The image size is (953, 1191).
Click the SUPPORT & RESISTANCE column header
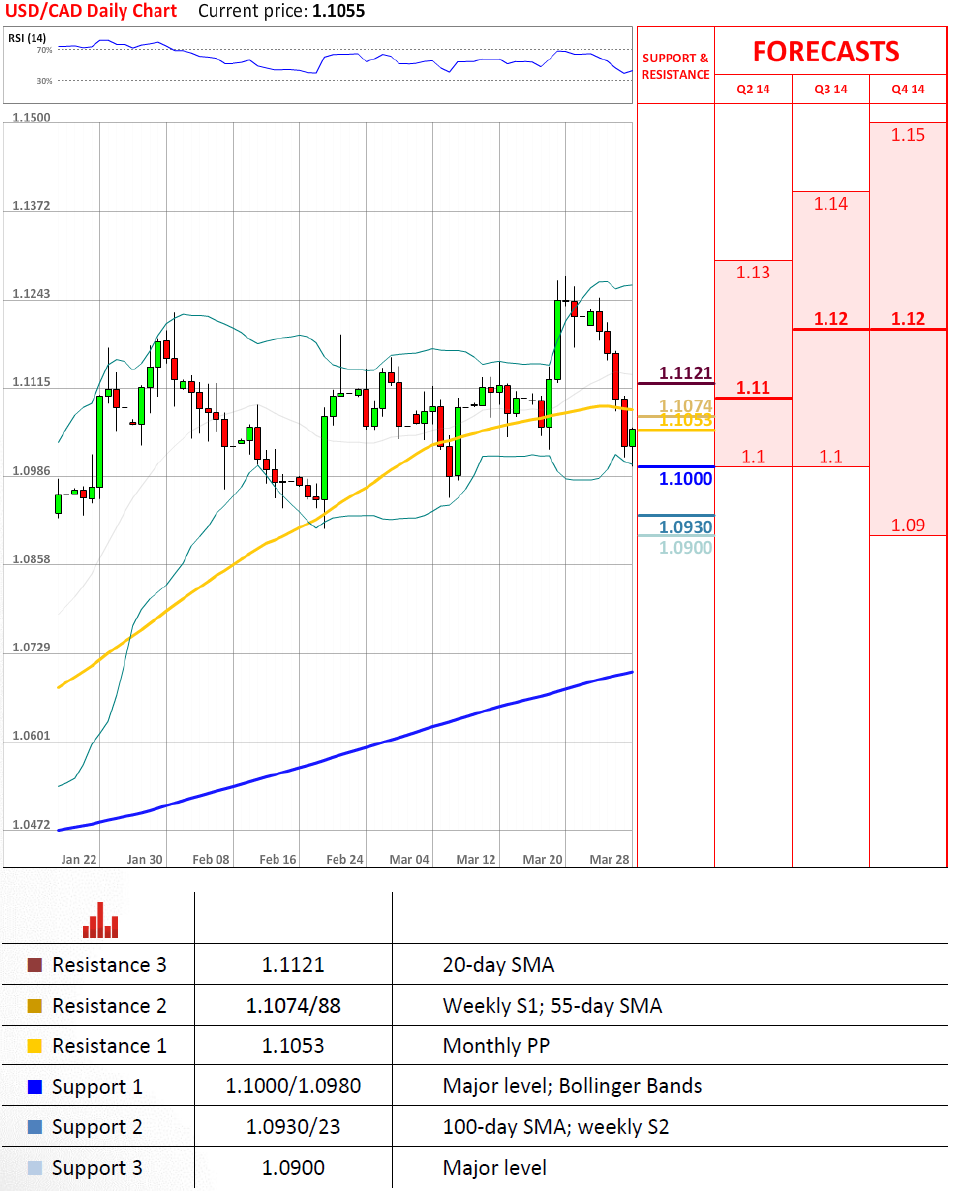pos(675,66)
